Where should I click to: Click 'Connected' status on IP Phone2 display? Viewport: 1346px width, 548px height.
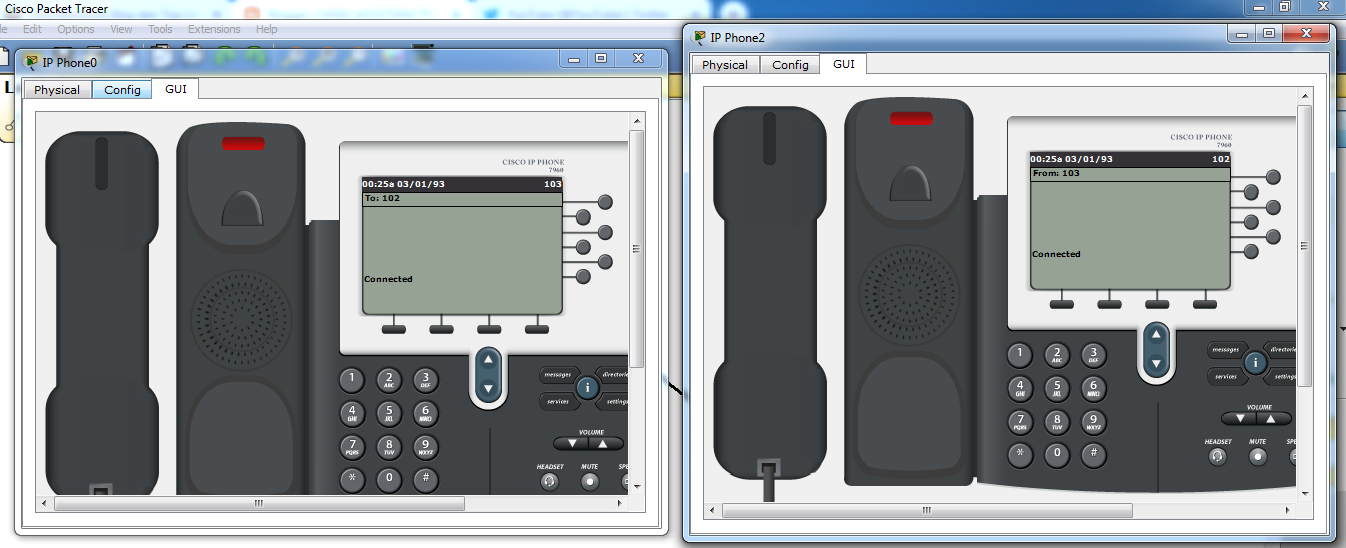pyautogui.click(x=1056, y=254)
